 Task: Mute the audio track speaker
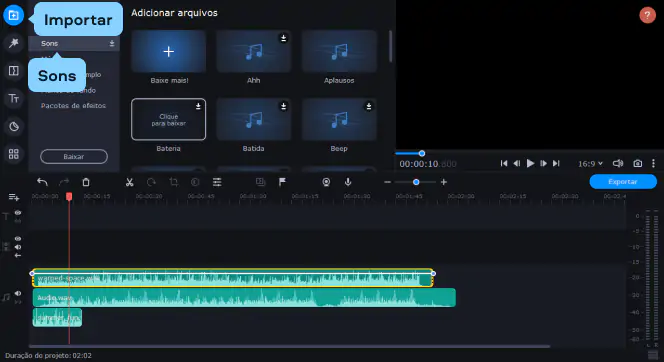(x=18, y=293)
